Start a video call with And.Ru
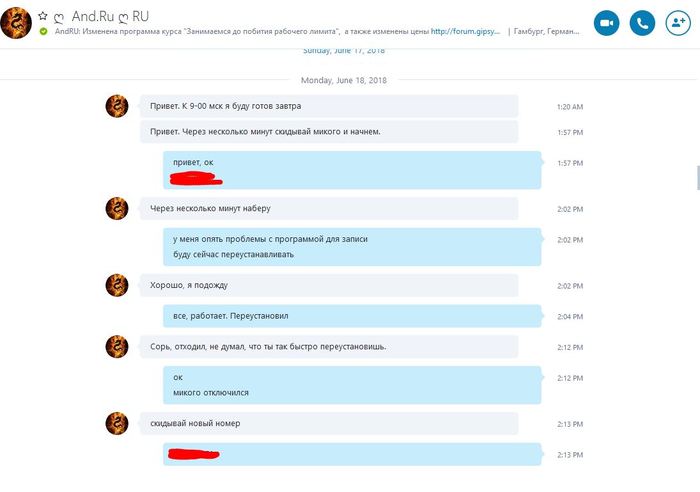This screenshot has height=492, width=700. click(x=606, y=23)
